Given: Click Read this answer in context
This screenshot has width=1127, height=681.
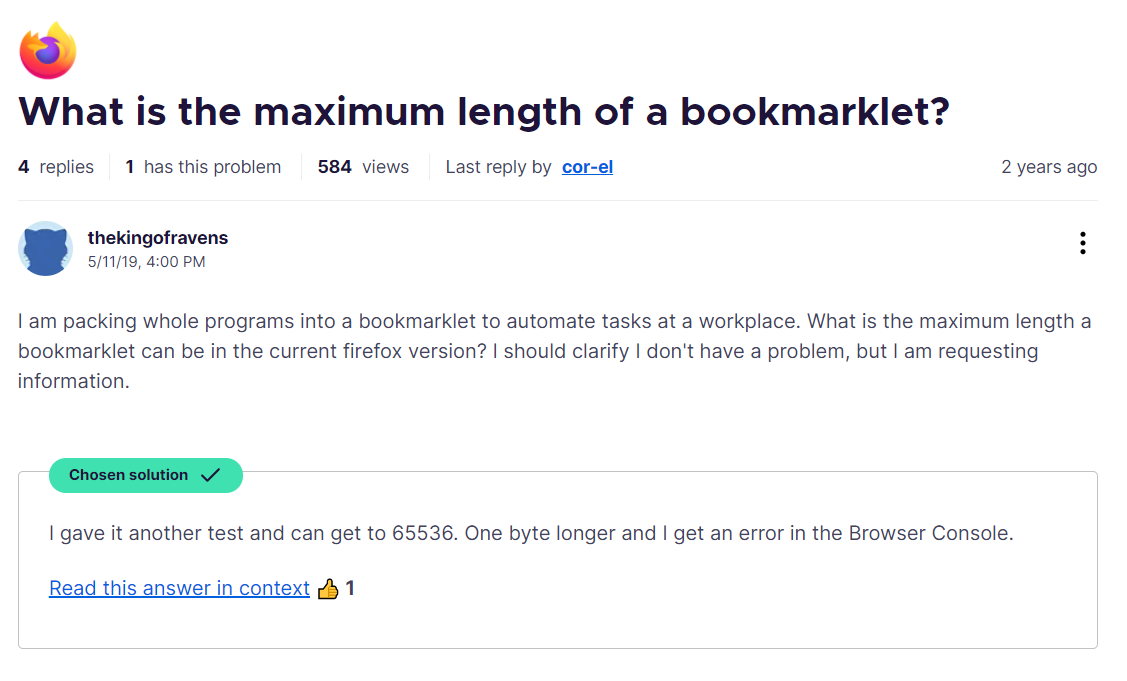Looking at the screenshot, I should (x=179, y=588).
